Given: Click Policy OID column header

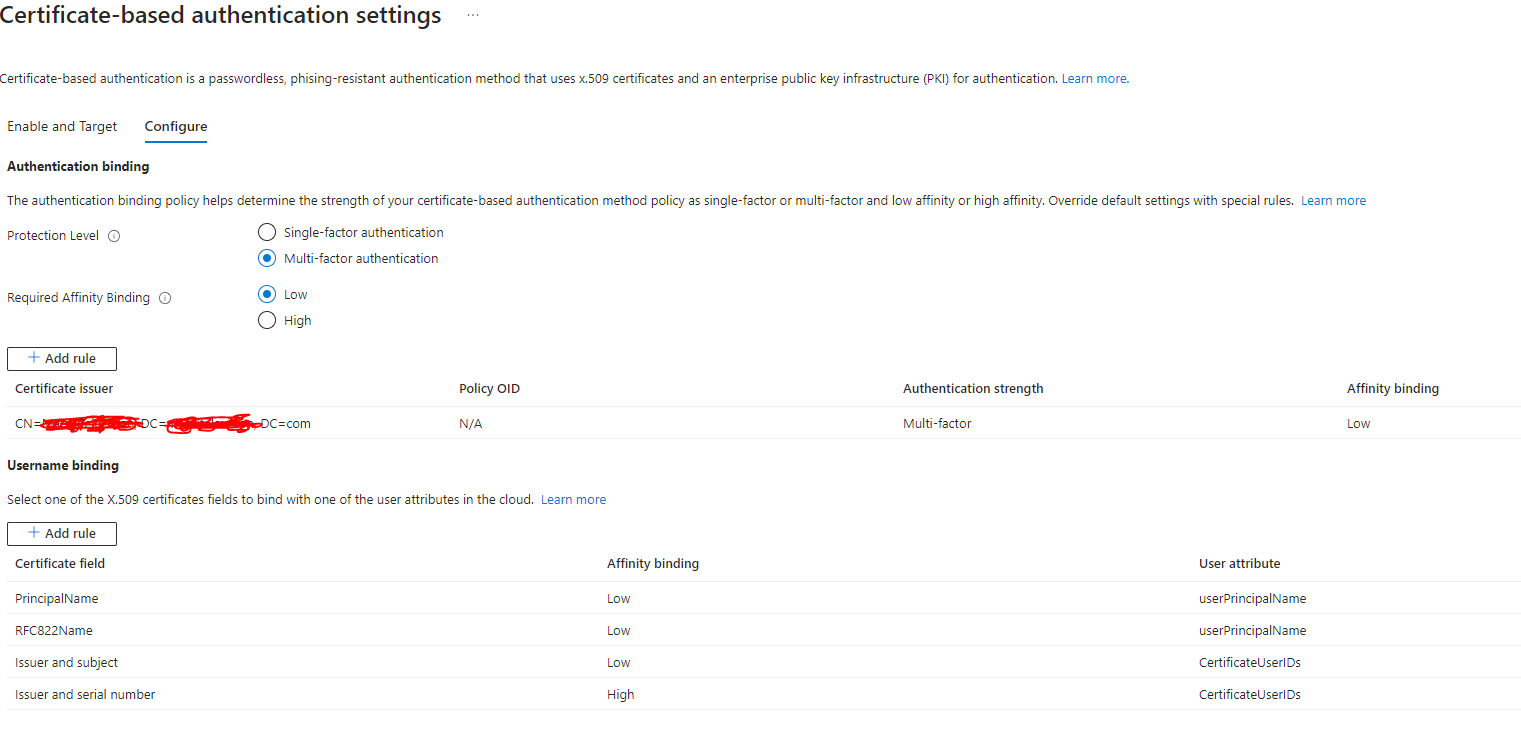Looking at the screenshot, I should coord(489,388).
